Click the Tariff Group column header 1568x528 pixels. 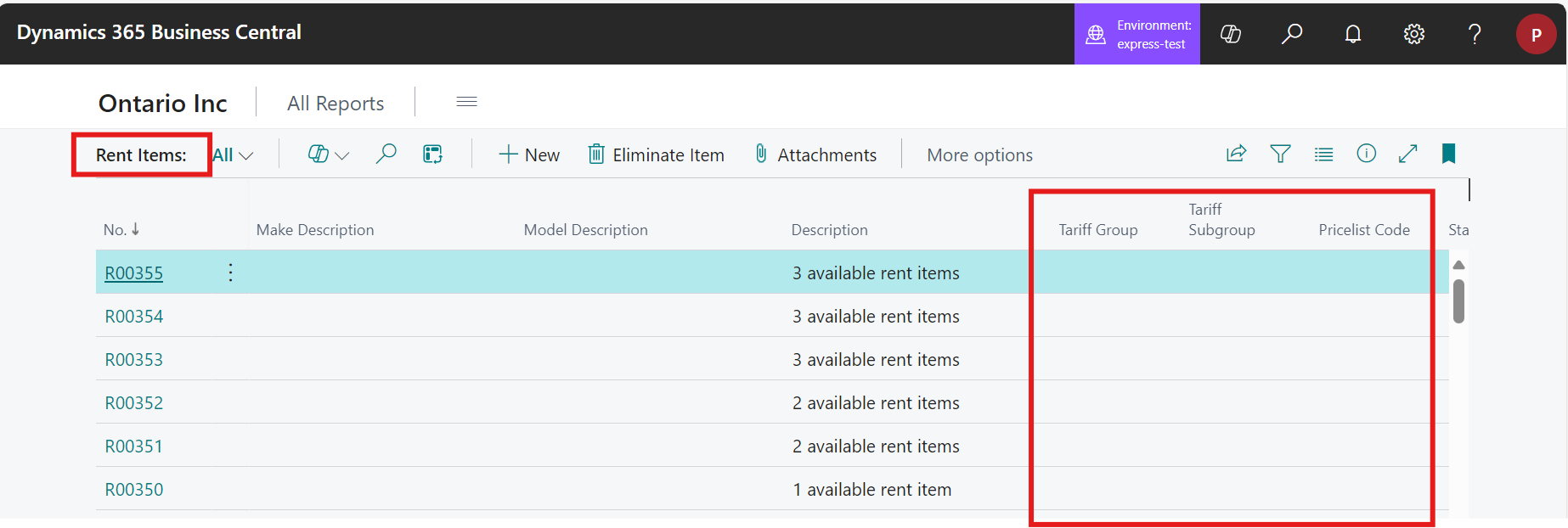1097,230
